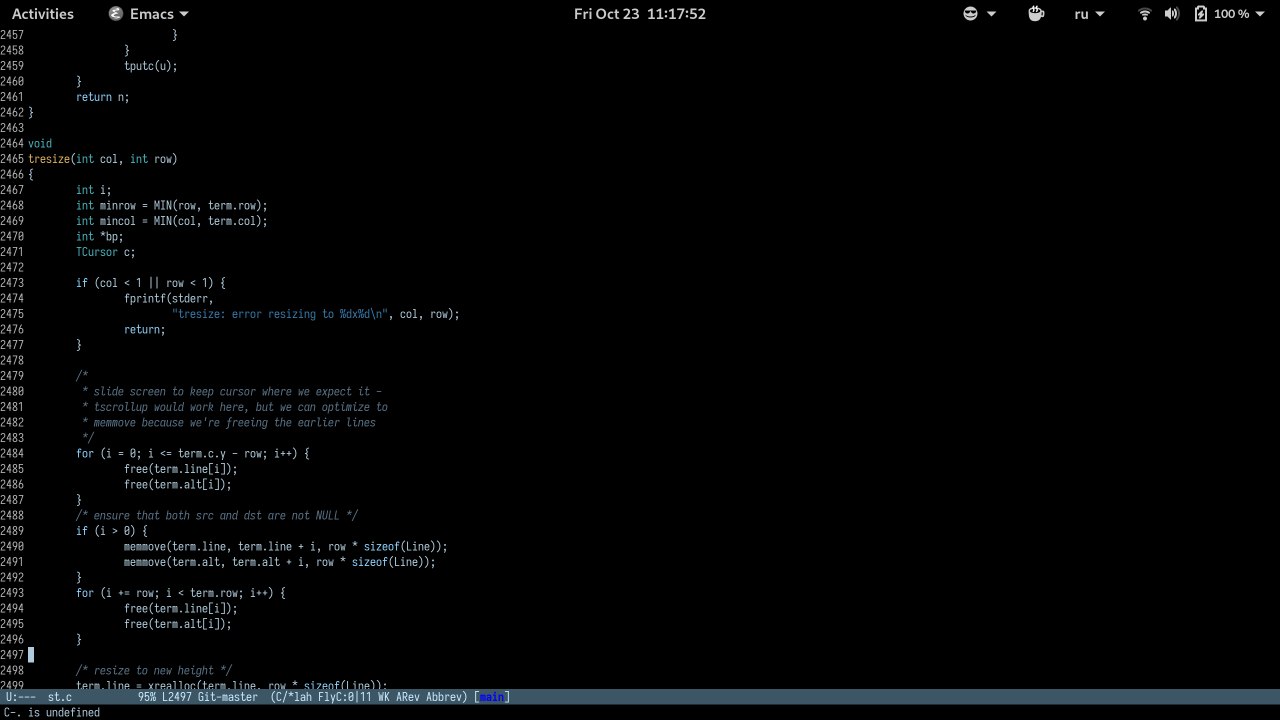Click the [main] function indicator in mode line

click(491, 697)
